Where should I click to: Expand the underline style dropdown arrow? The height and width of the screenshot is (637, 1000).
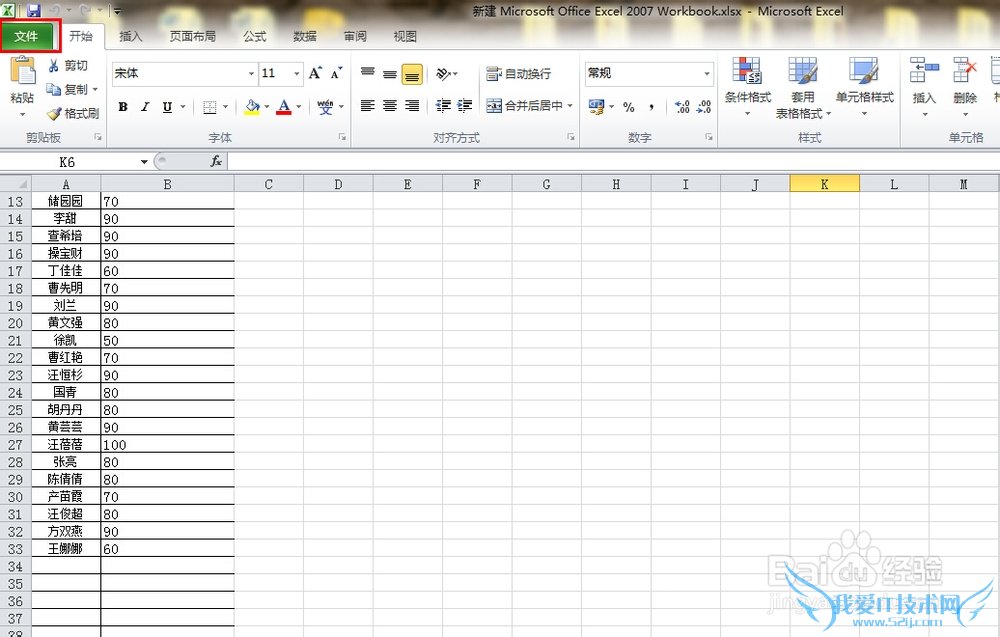(183, 107)
